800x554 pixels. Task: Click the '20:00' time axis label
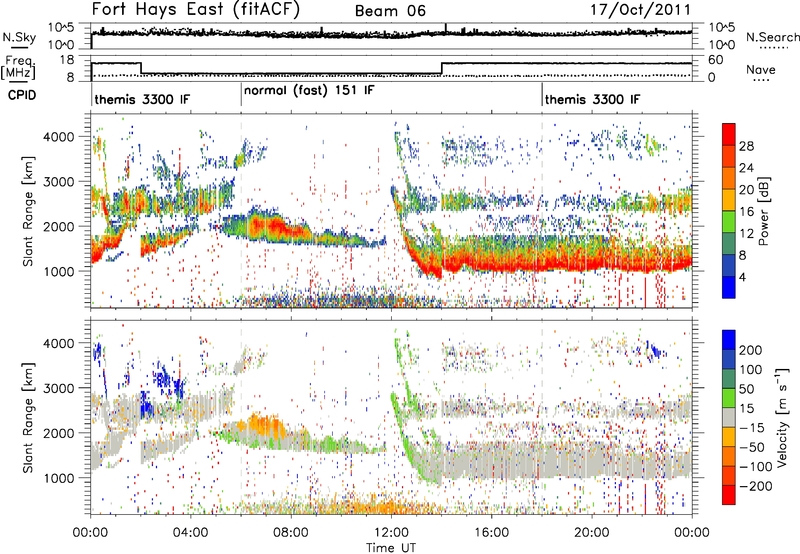591,533
